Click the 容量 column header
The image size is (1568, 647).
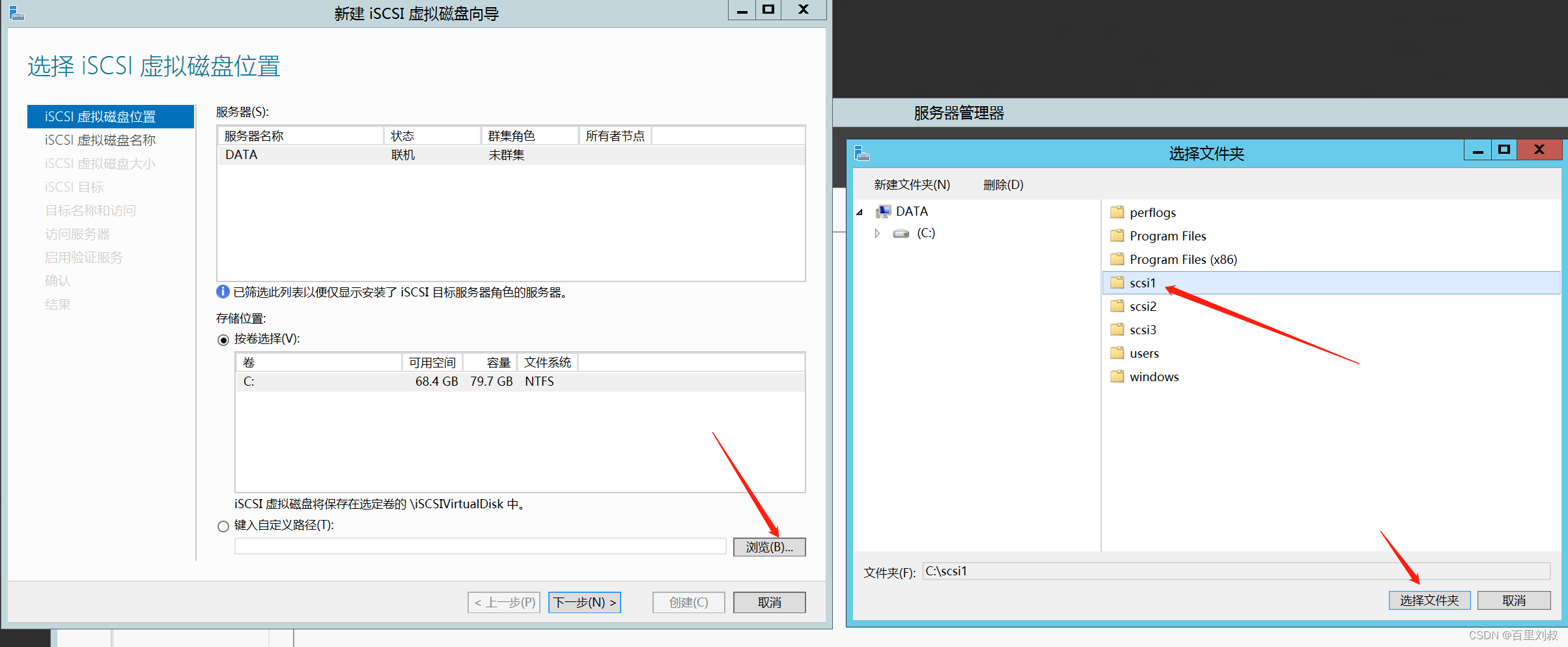(490, 363)
